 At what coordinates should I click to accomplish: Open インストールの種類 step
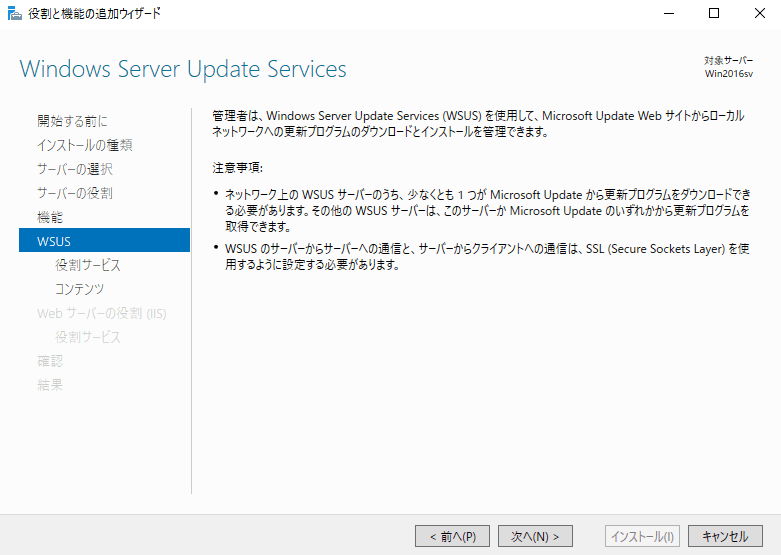point(85,145)
